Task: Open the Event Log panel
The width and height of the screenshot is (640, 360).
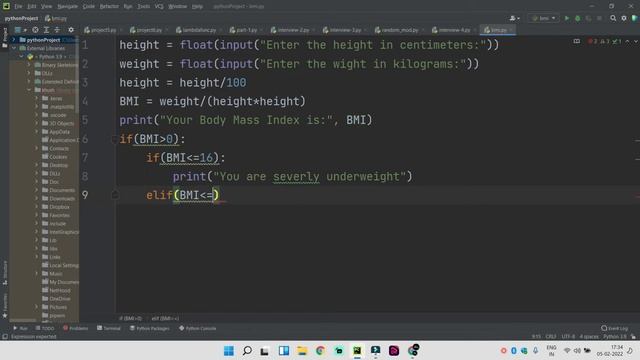Action: [615, 328]
